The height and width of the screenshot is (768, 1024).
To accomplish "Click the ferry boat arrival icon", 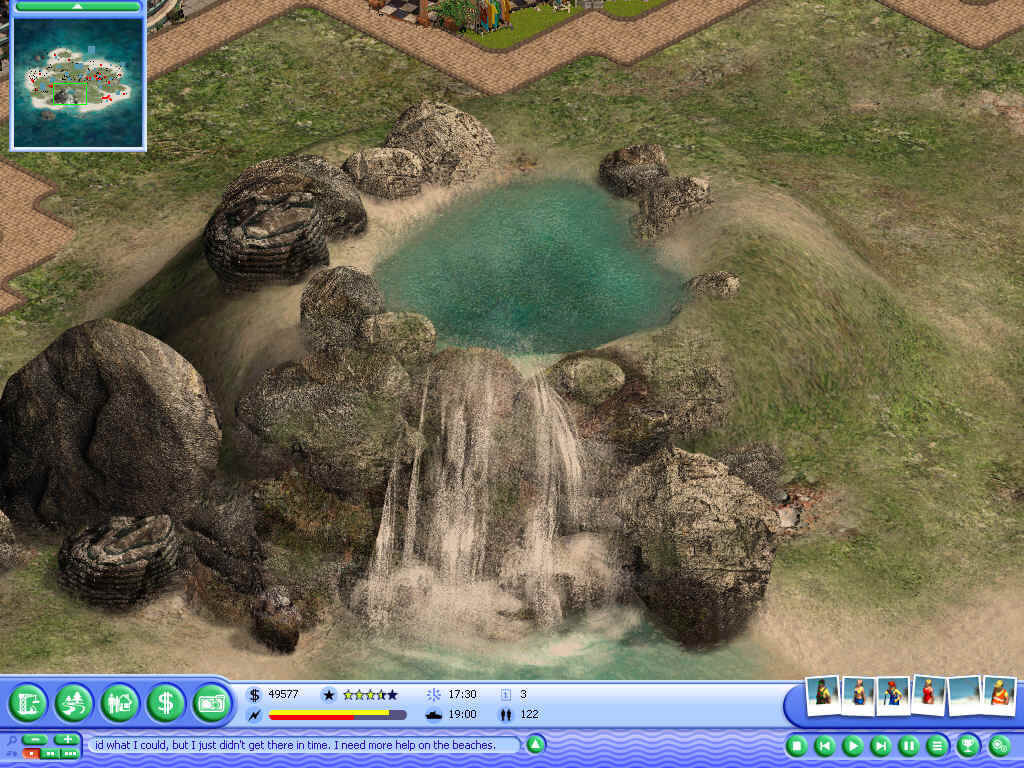I will pos(434,715).
